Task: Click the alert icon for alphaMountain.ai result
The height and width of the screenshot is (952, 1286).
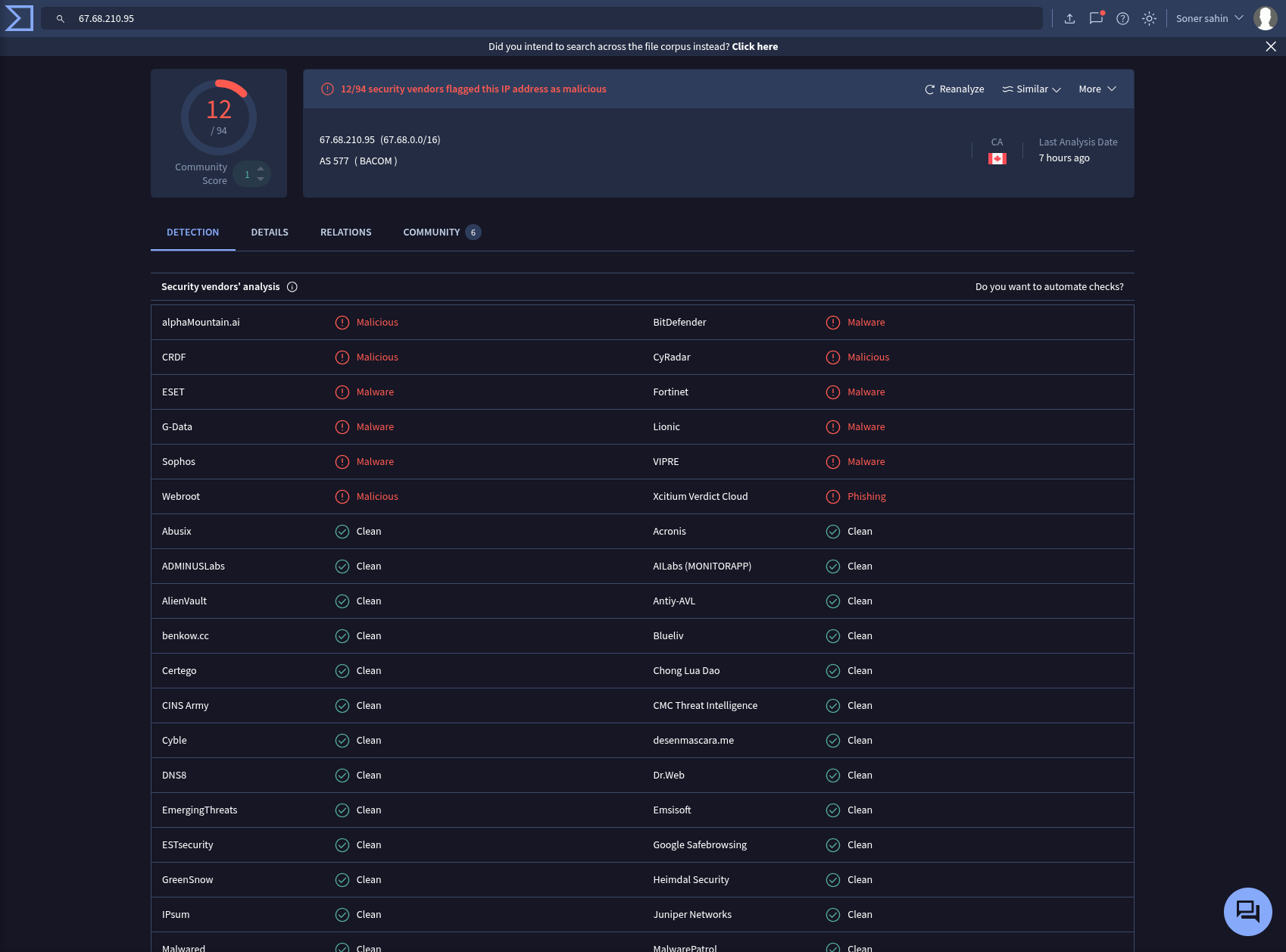Action: click(342, 323)
